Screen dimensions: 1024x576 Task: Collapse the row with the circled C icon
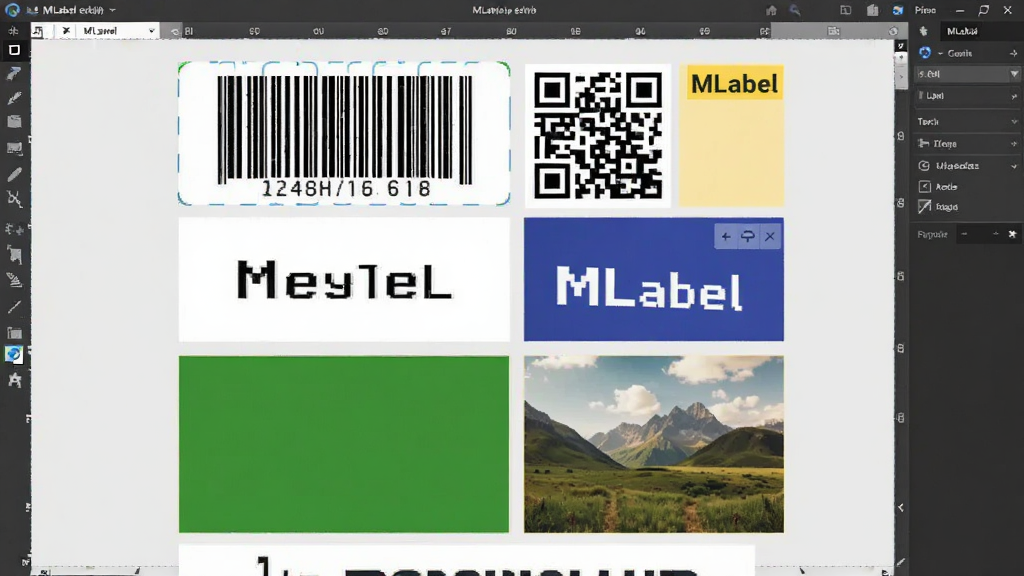pos(967,166)
